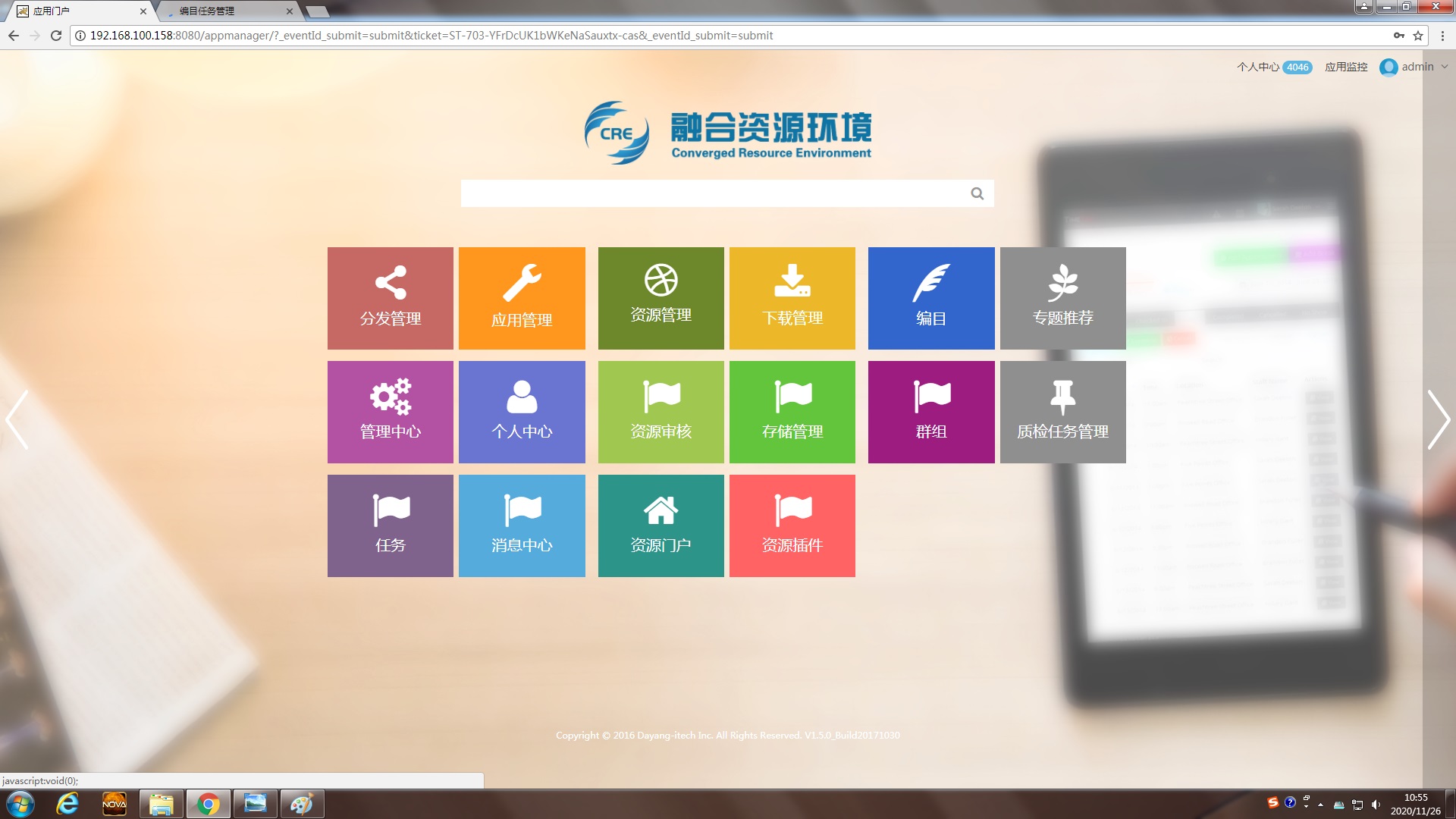Open the 资源管理 tile
Screen dimensions: 1456x819
pyautogui.click(x=661, y=298)
